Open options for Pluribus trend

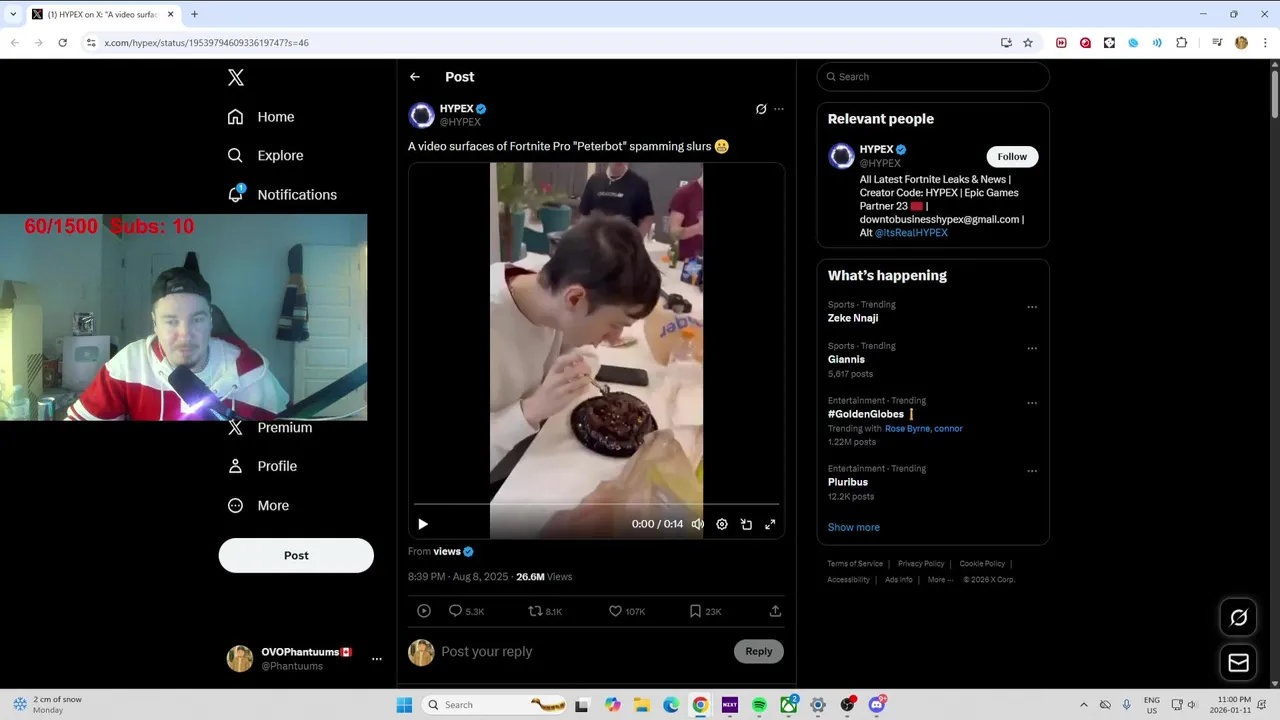pyautogui.click(x=1032, y=472)
